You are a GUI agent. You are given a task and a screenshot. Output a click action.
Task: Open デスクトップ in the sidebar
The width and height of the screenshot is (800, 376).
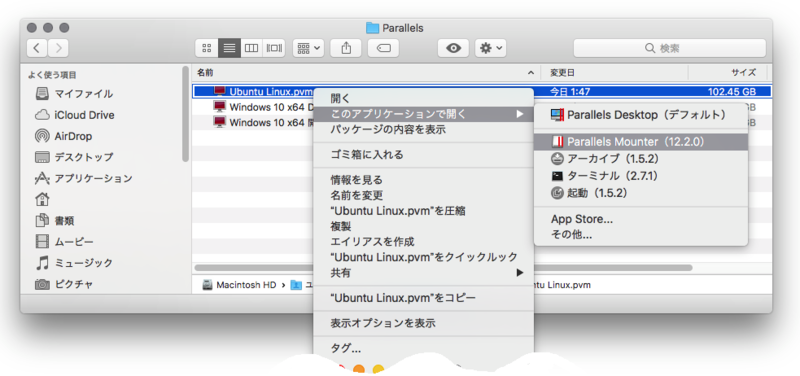click(74, 157)
